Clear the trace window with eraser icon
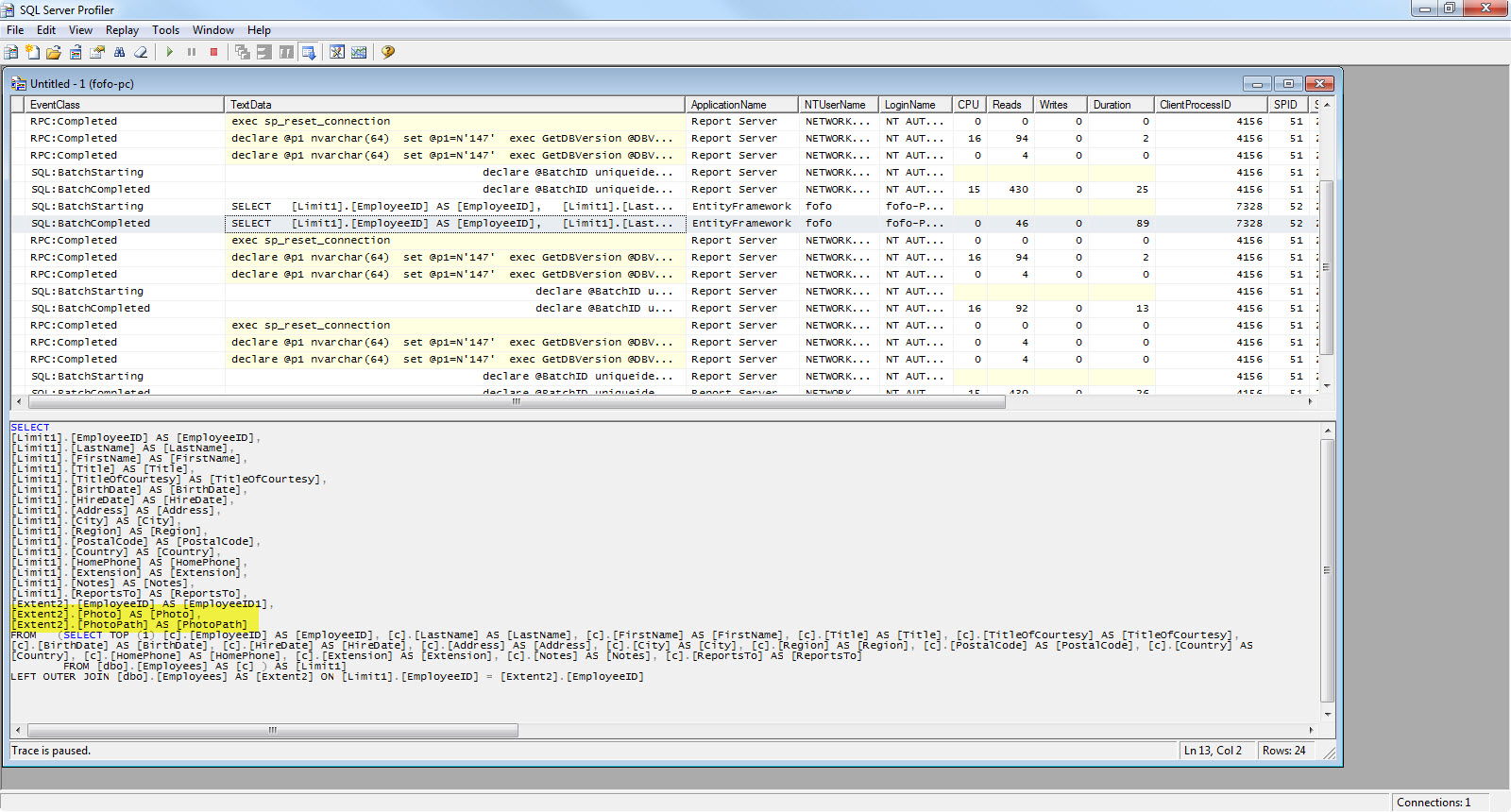The height and width of the screenshot is (812, 1511). 141,52
